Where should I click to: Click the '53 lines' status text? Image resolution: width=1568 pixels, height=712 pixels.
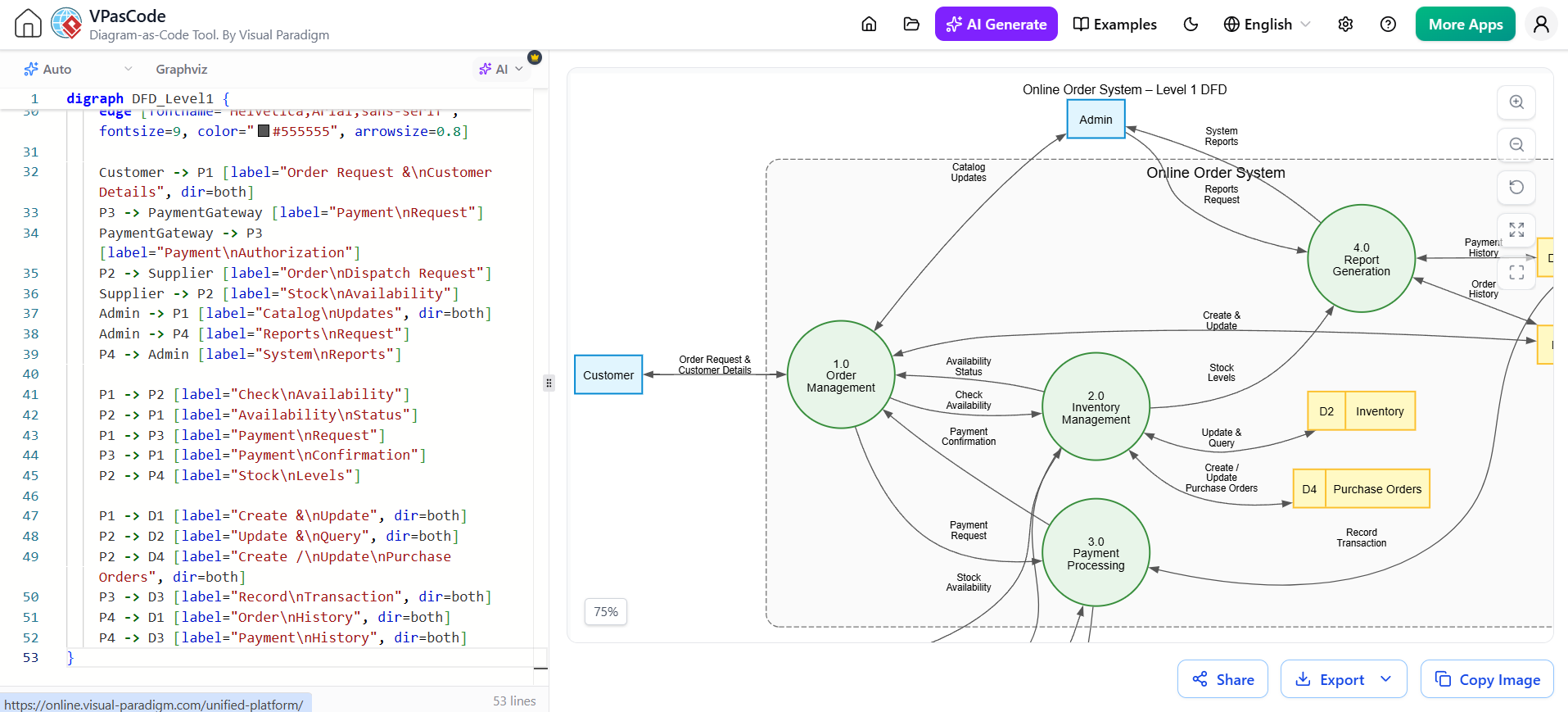514,701
